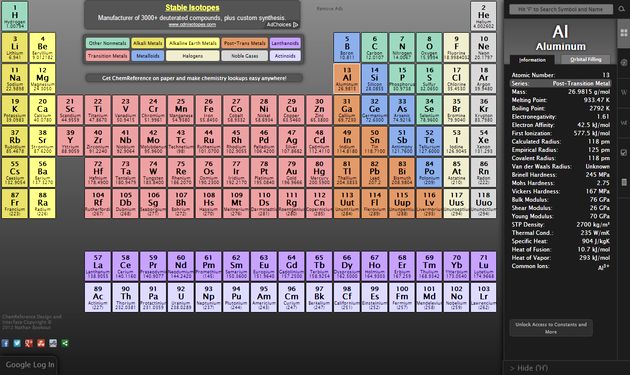Select the Silicon element cell
630x375 pixels.
click(374, 78)
